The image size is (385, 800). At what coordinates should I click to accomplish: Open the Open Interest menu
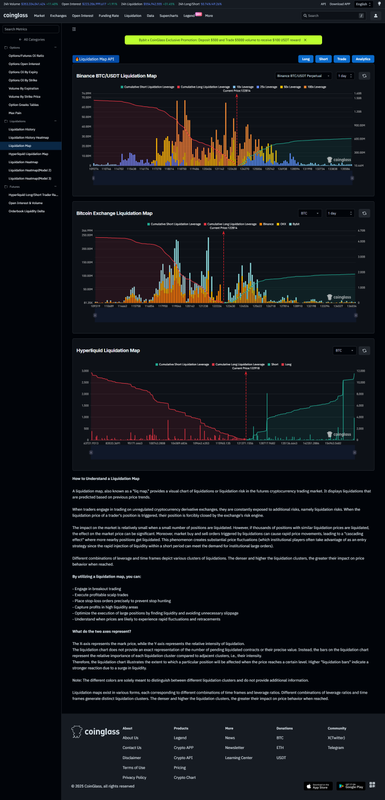pyautogui.click(x=83, y=16)
